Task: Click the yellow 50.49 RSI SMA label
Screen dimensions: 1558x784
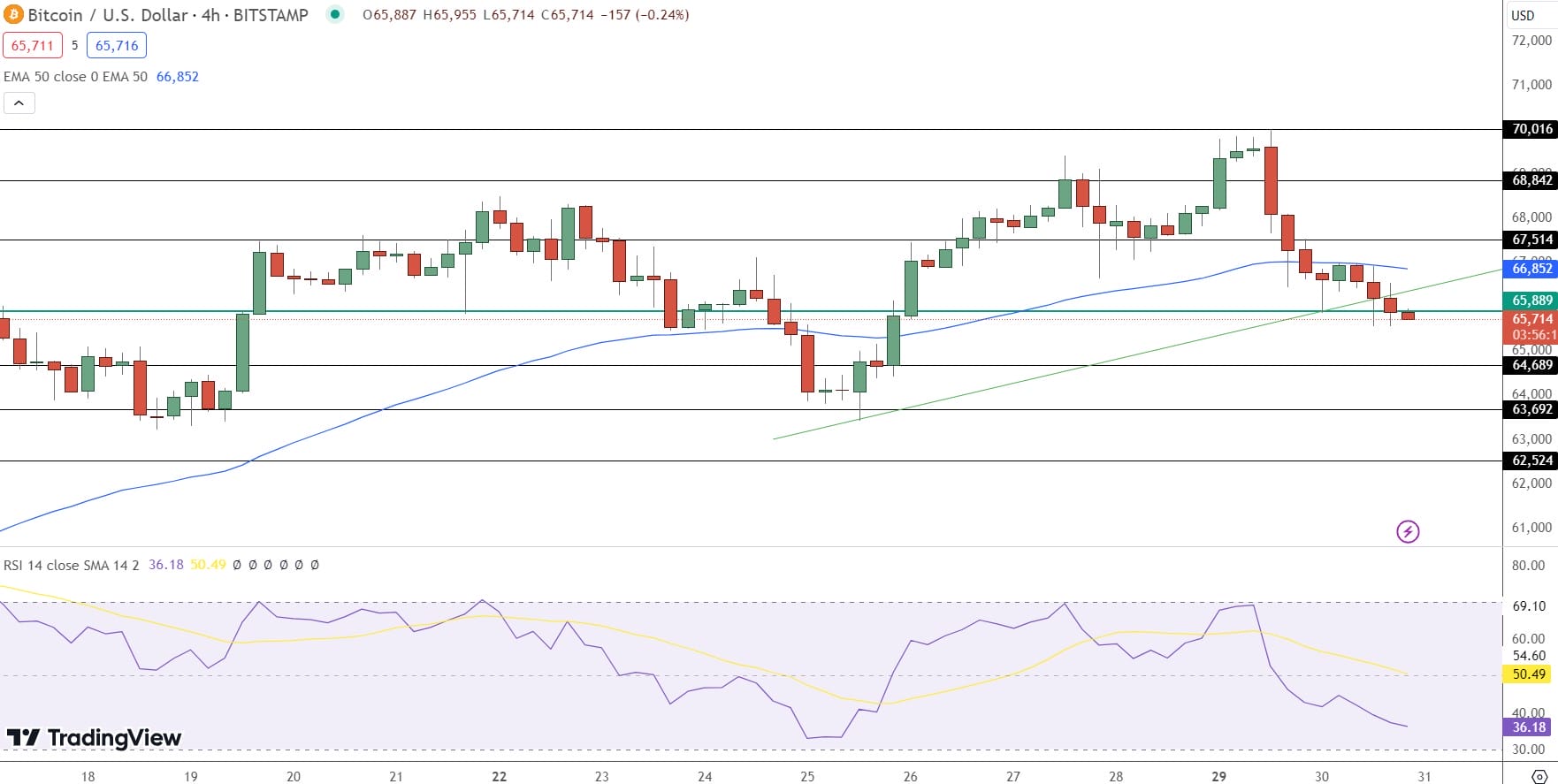Action: 1529,674
